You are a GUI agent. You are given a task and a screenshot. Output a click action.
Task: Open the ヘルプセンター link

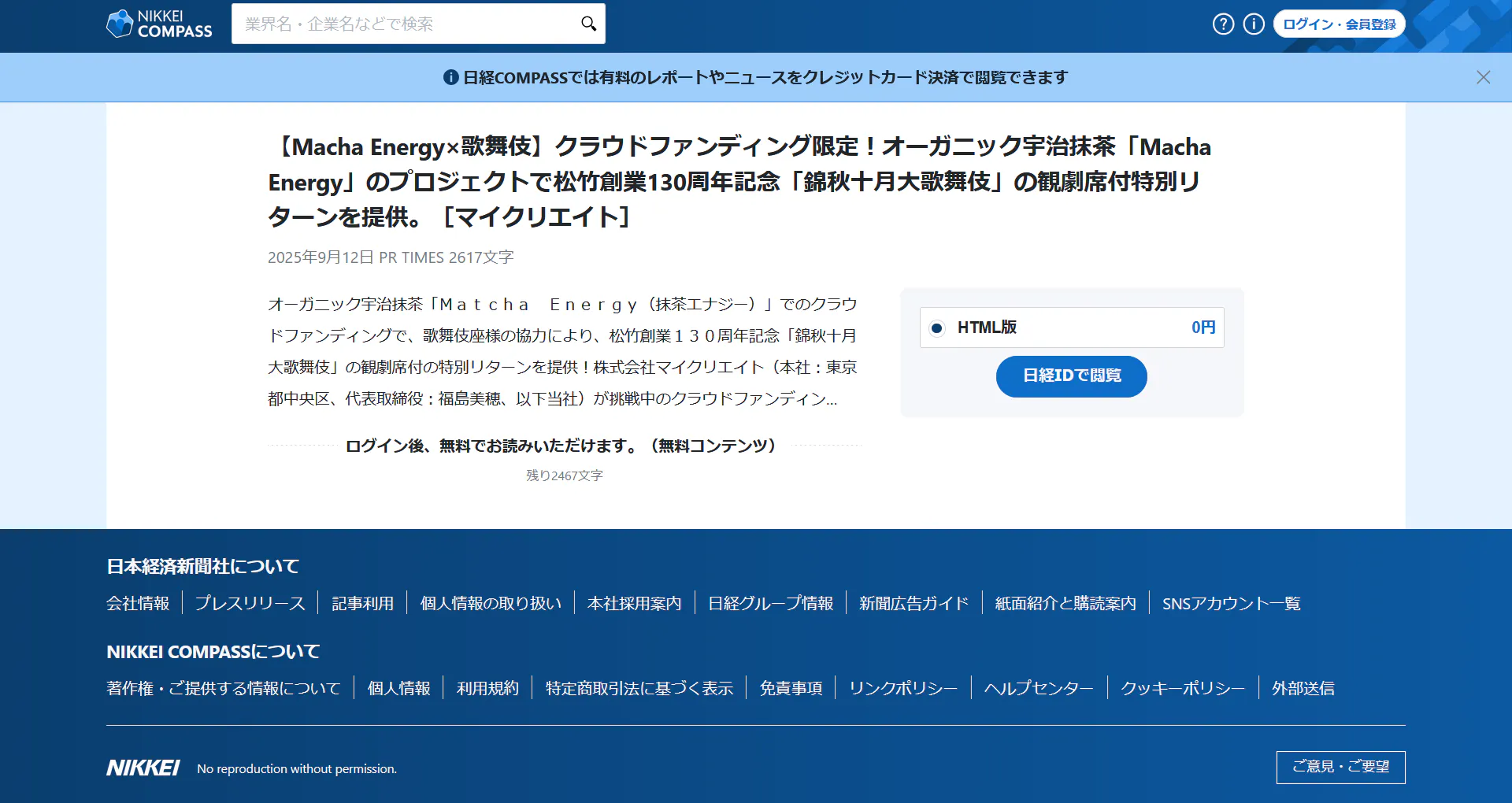tap(1039, 689)
